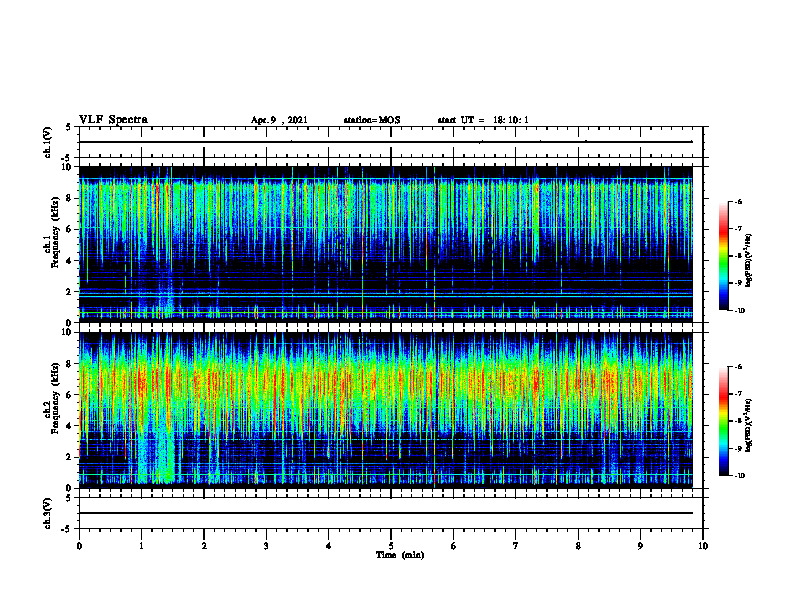
Task: Click the "ch.3(V)" axis label
Action: click(x=47, y=513)
